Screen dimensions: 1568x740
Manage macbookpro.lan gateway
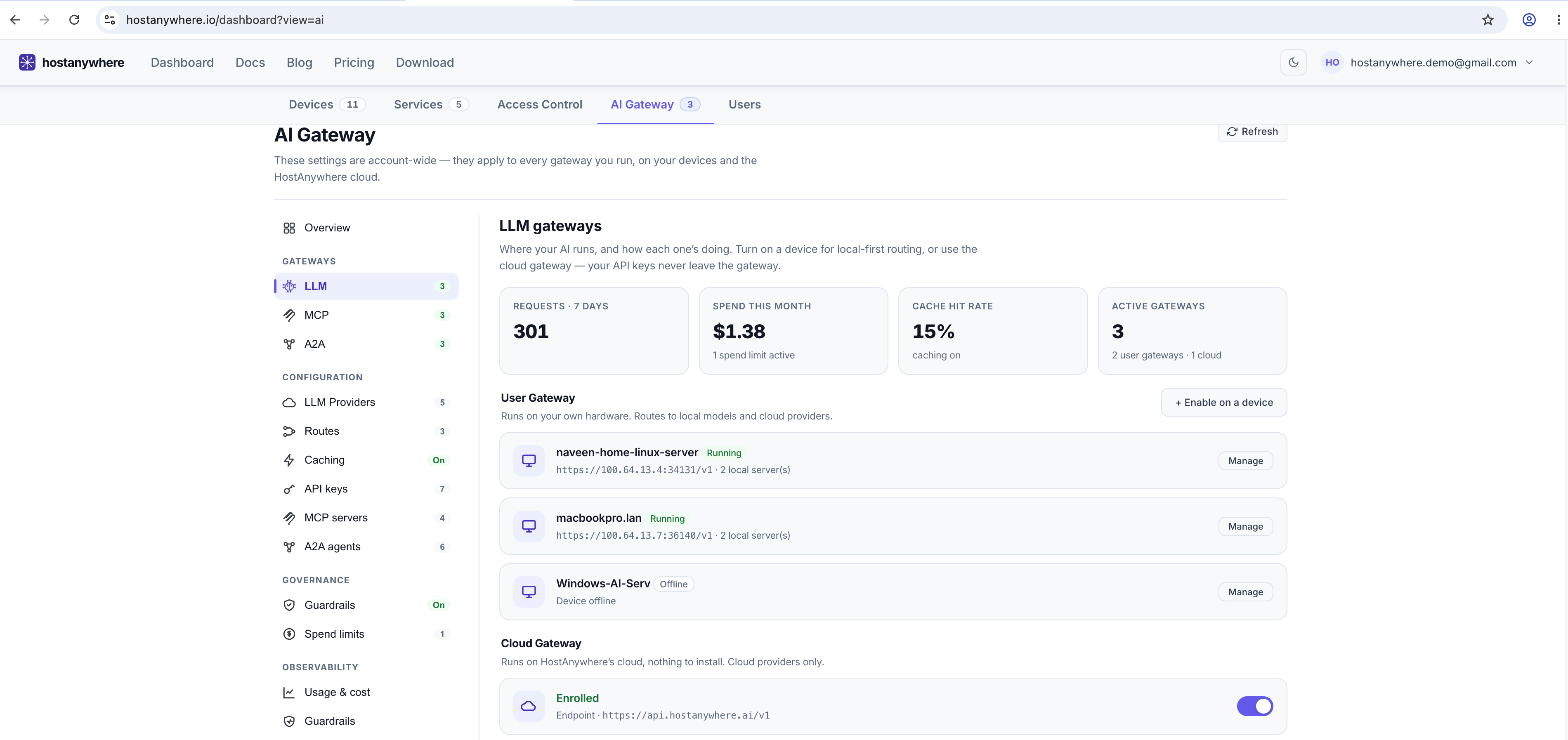1245,526
